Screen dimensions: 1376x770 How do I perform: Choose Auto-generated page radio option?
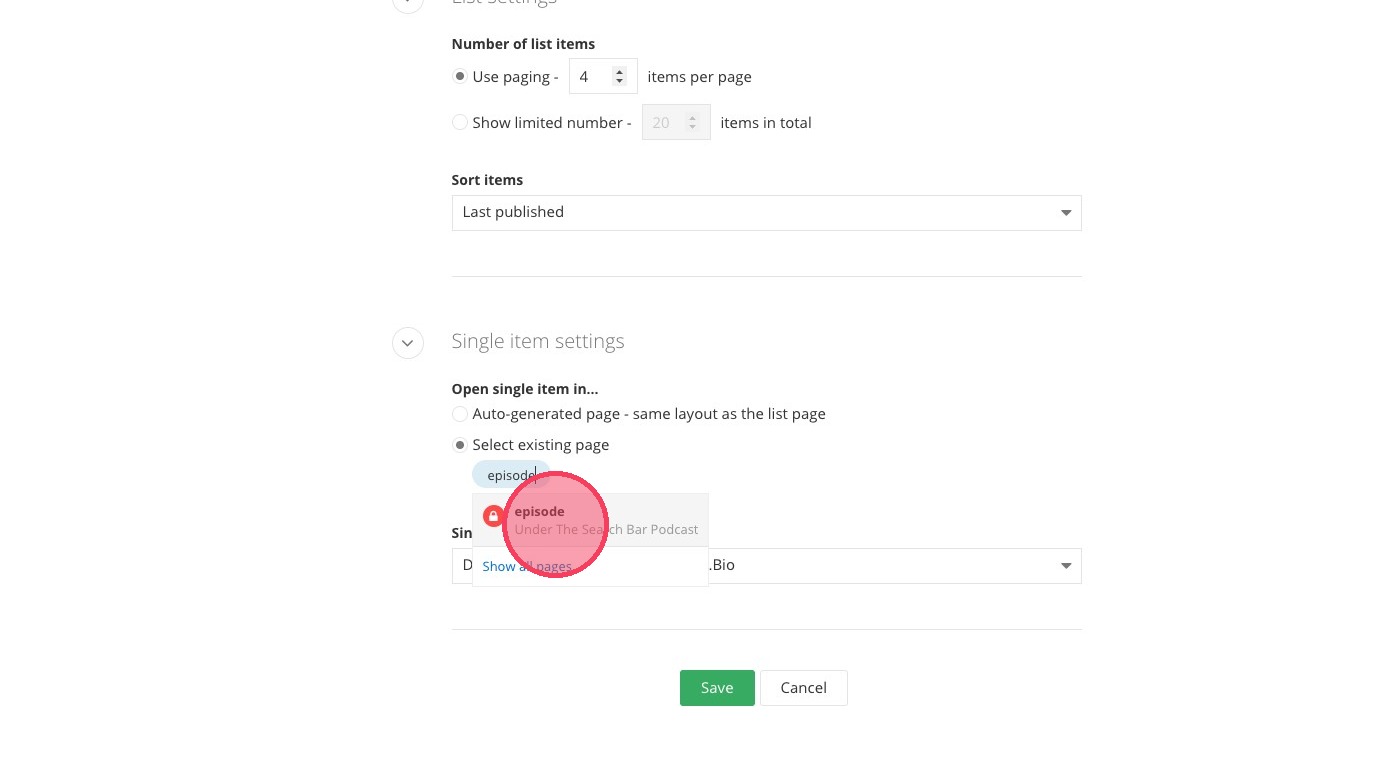click(460, 414)
